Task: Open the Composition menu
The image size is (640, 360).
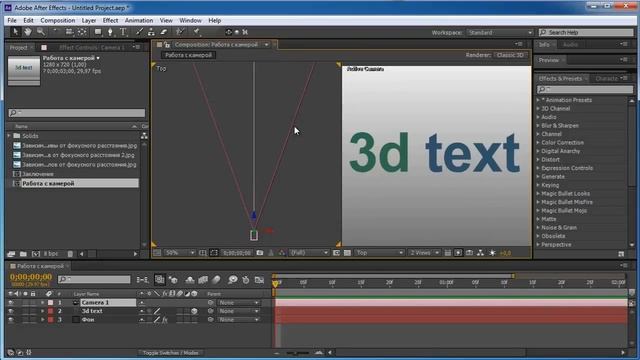Action: (58, 20)
